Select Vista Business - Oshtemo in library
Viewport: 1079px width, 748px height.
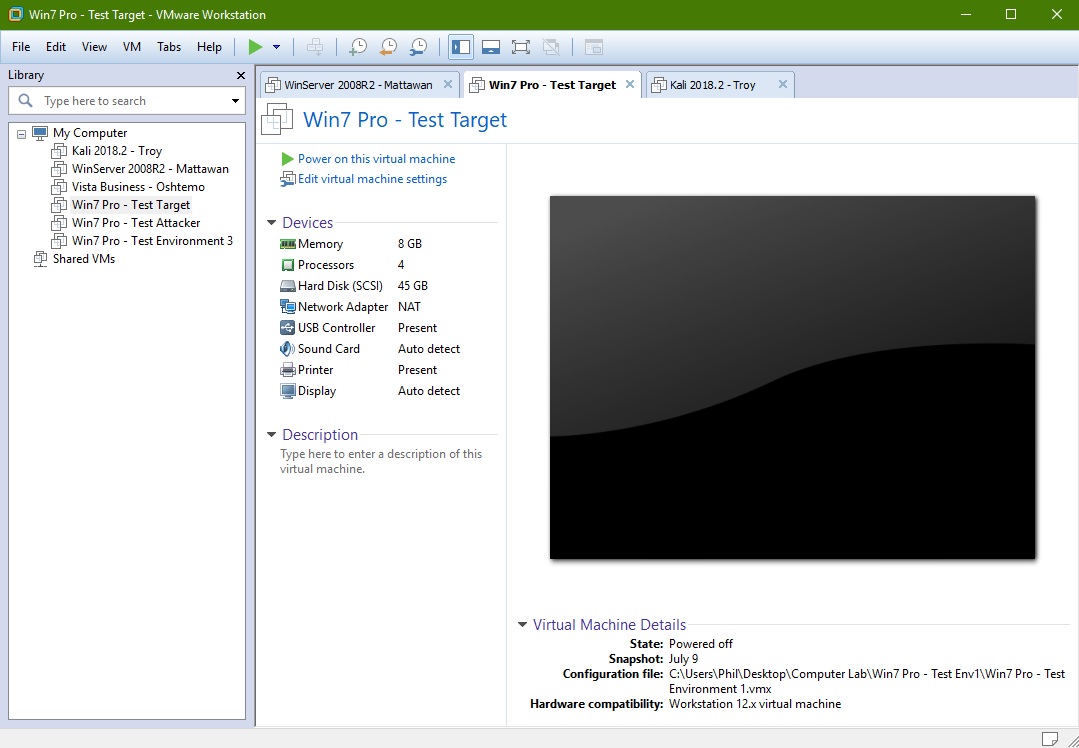coord(138,186)
